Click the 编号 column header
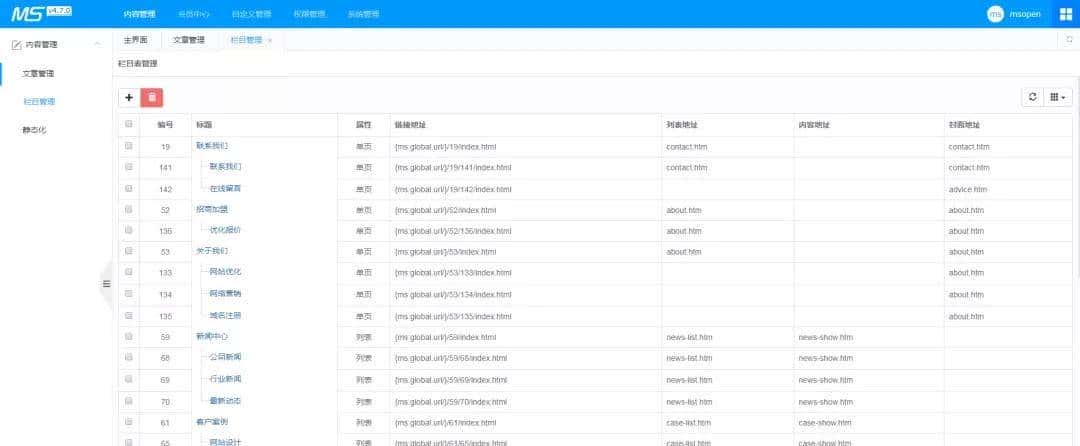Image resolution: width=1080 pixels, height=446 pixels. (165, 125)
